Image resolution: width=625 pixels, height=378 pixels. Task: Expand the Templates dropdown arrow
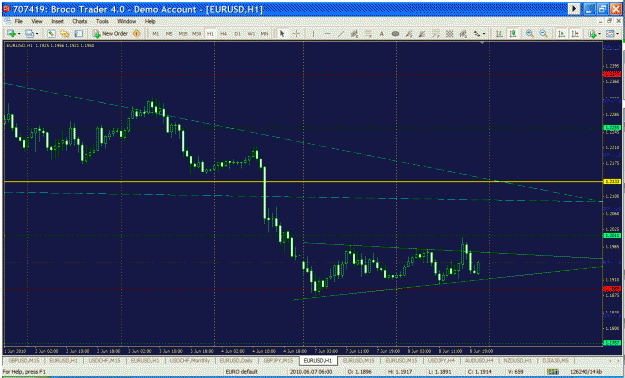pyautogui.click(x=617, y=34)
